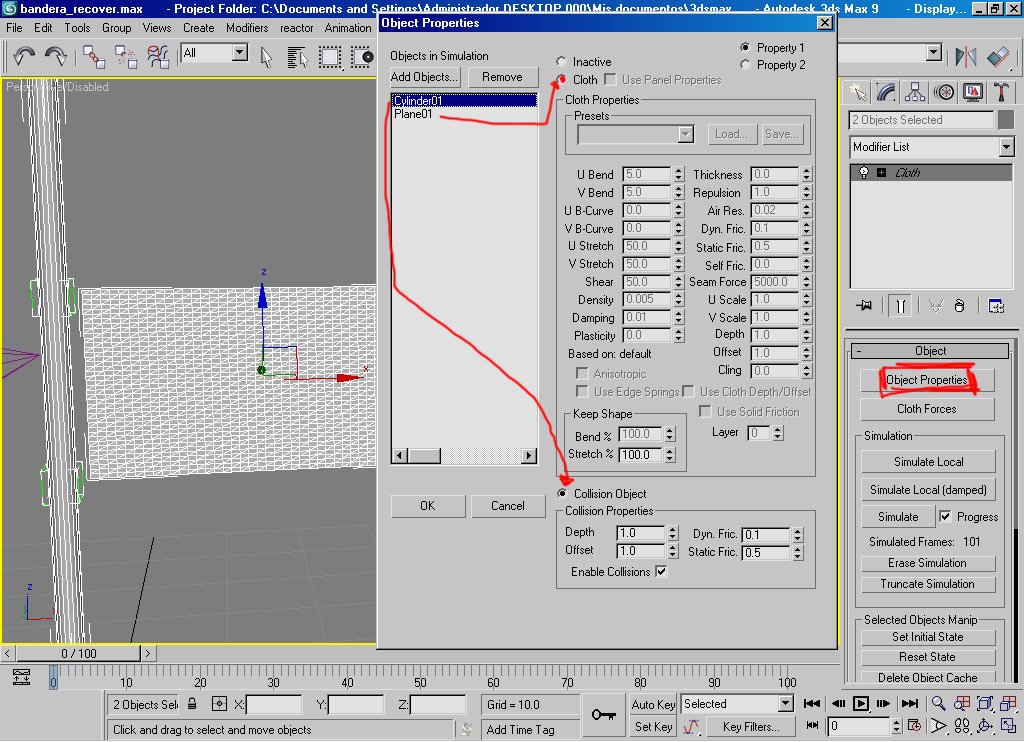Open the Time Configuration icon

pos(914,726)
